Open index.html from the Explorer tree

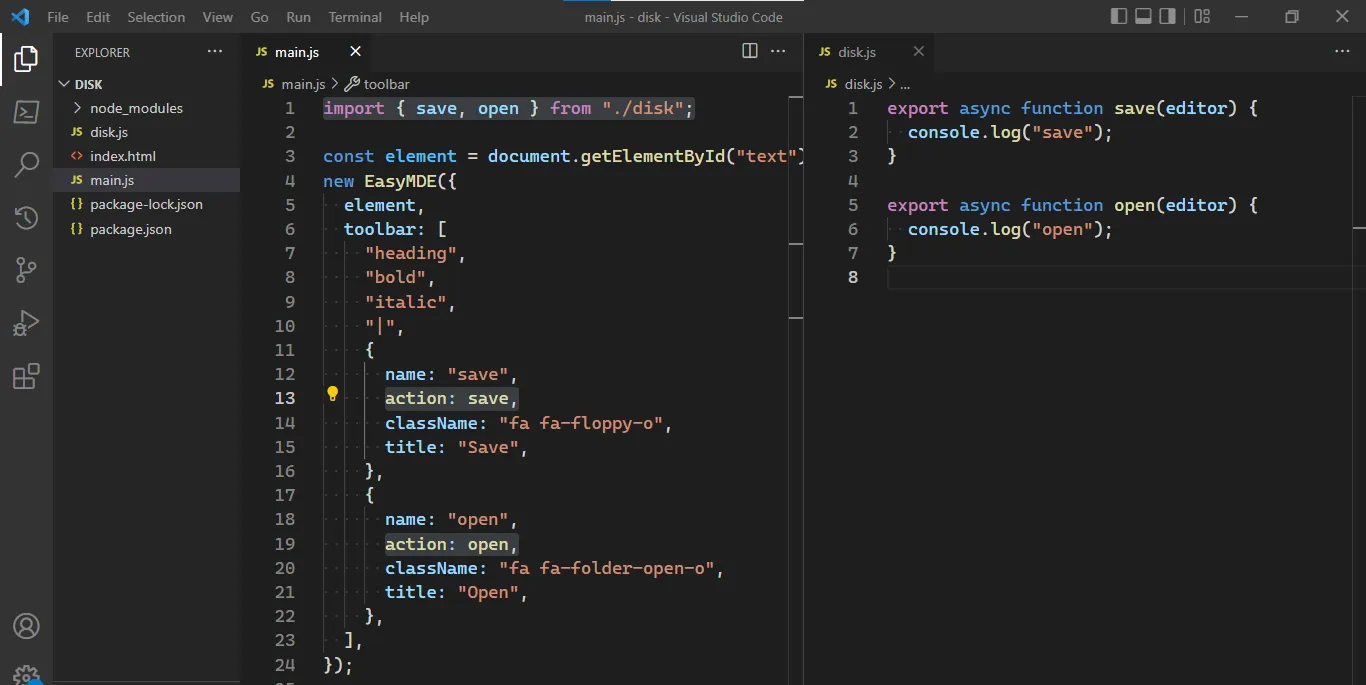(146, 156)
